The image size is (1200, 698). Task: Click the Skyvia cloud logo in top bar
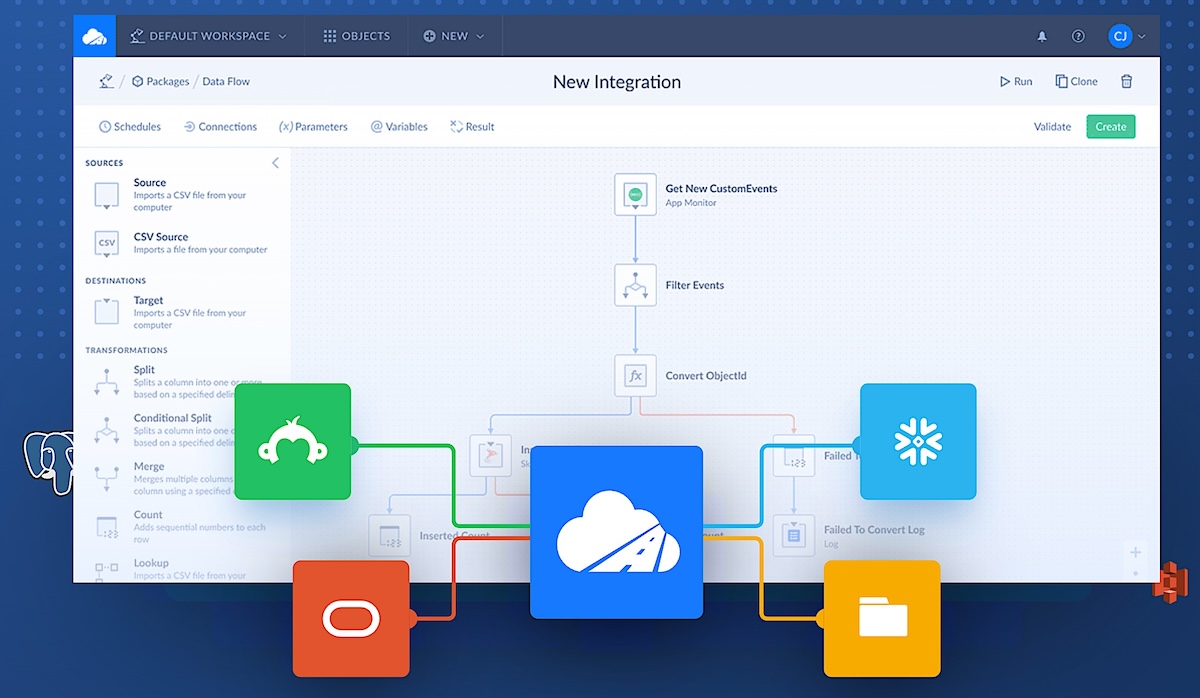coord(95,36)
